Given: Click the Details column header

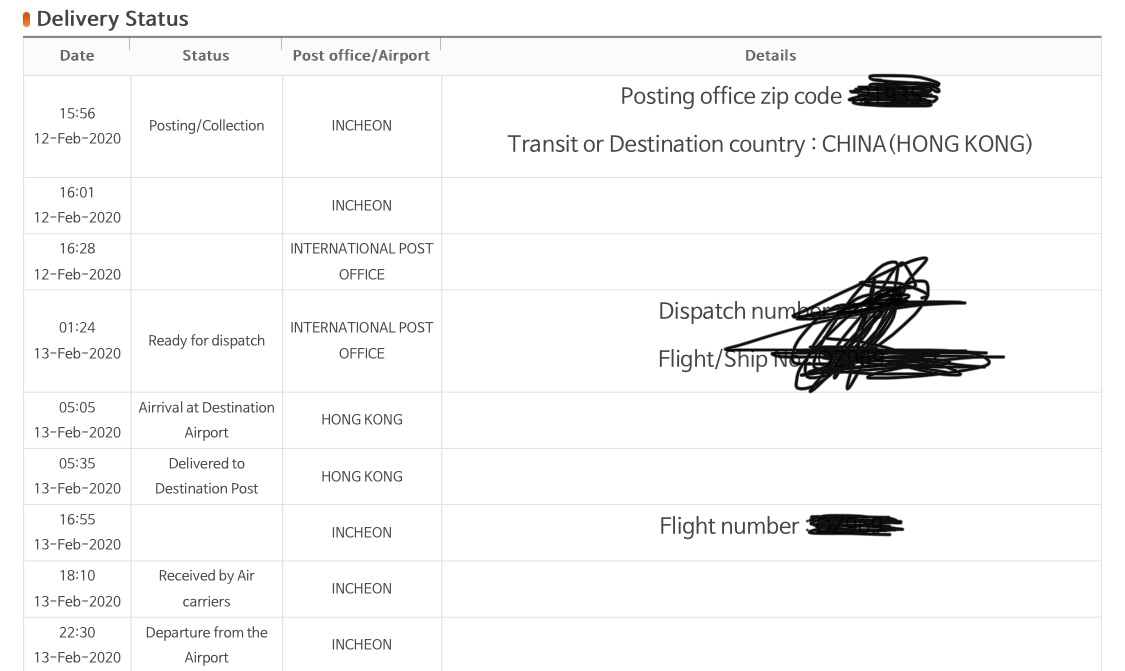Looking at the screenshot, I should (771, 55).
